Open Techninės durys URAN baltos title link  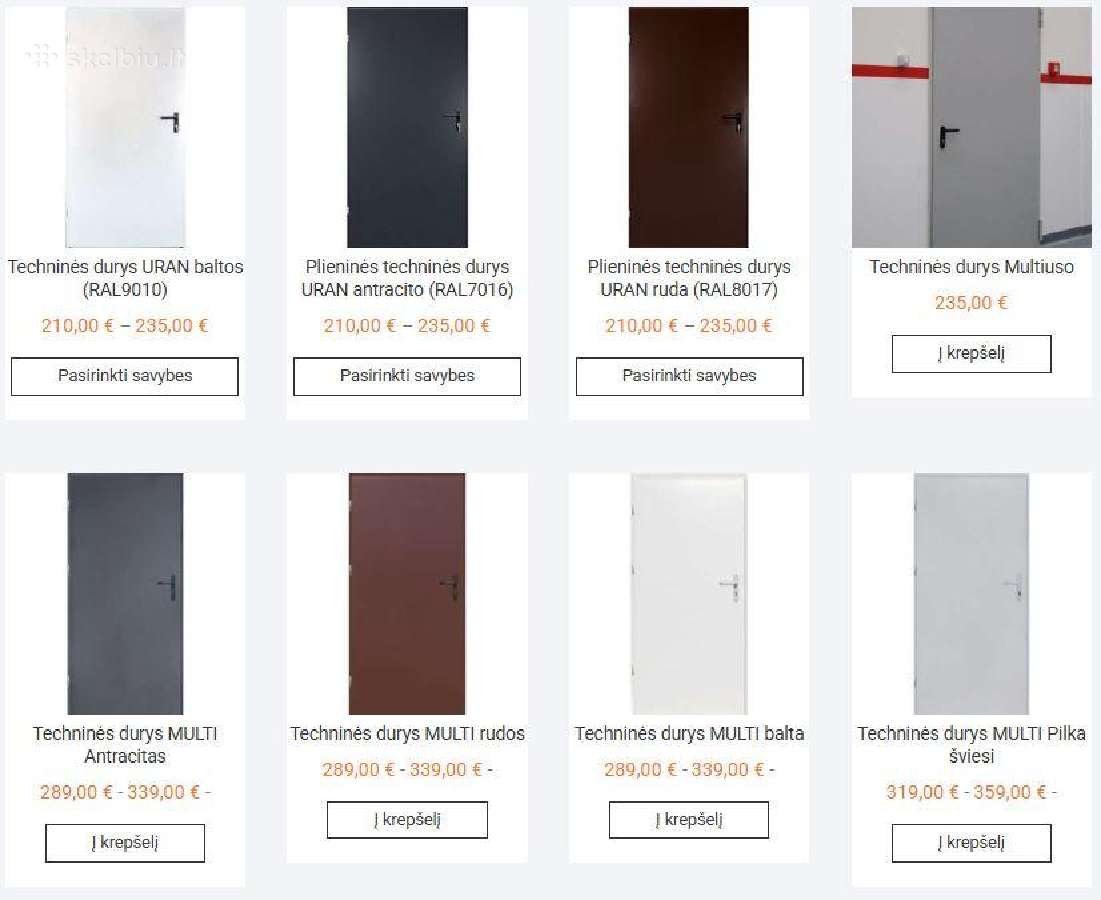(126, 278)
